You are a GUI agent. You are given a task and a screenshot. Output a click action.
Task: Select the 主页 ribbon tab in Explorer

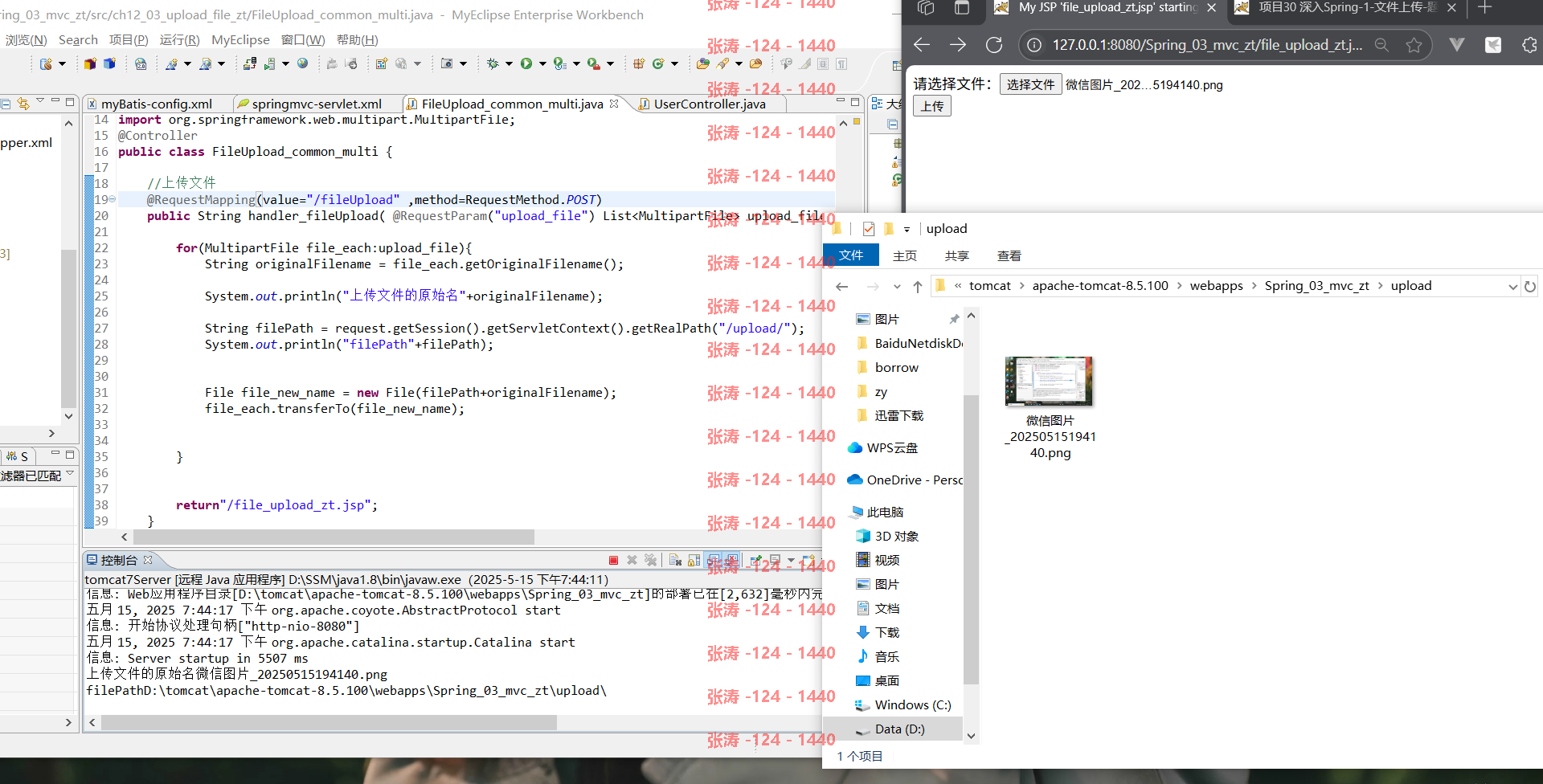click(x=905, y=255)
